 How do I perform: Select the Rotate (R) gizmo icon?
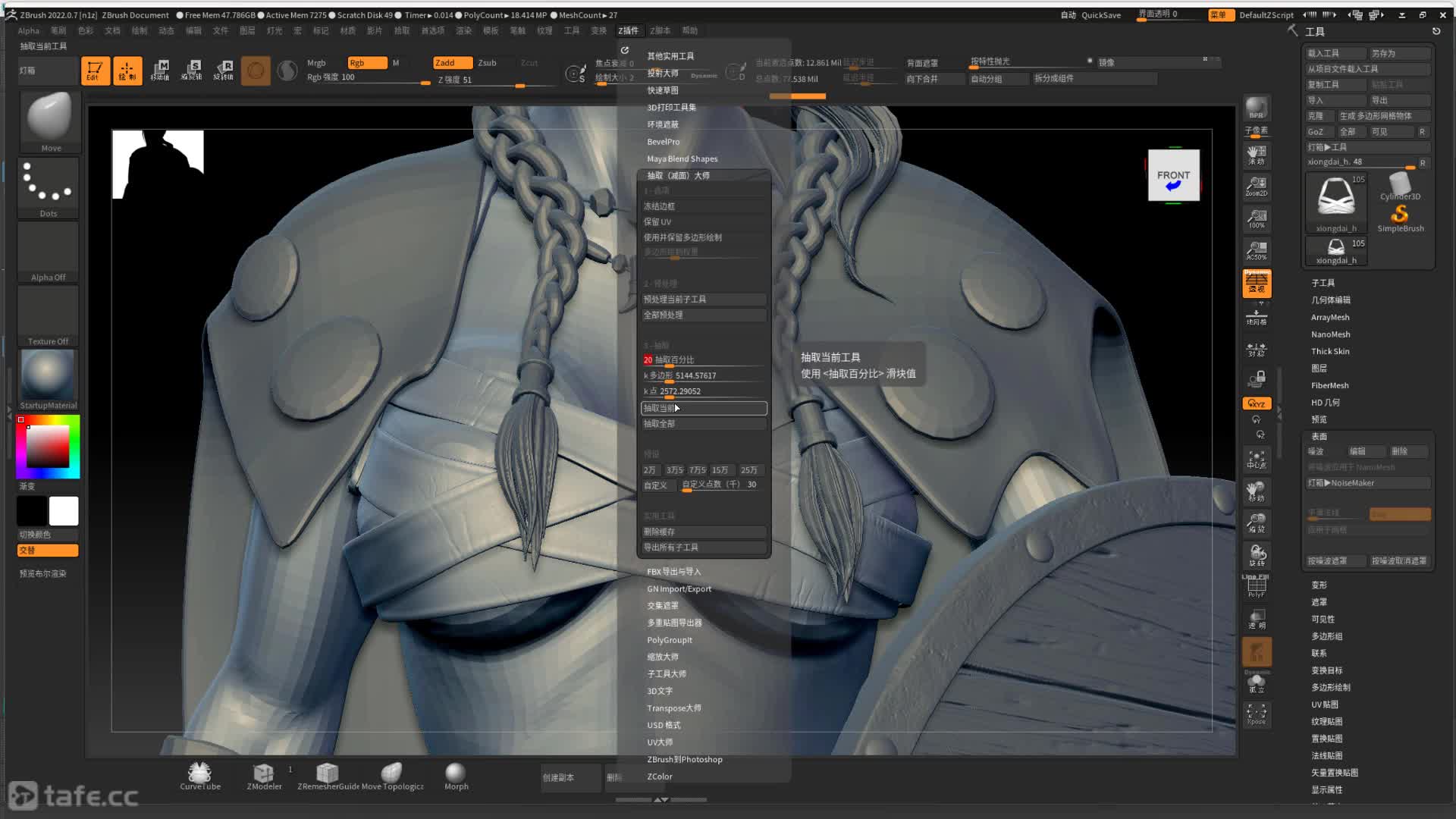(224, 71)
